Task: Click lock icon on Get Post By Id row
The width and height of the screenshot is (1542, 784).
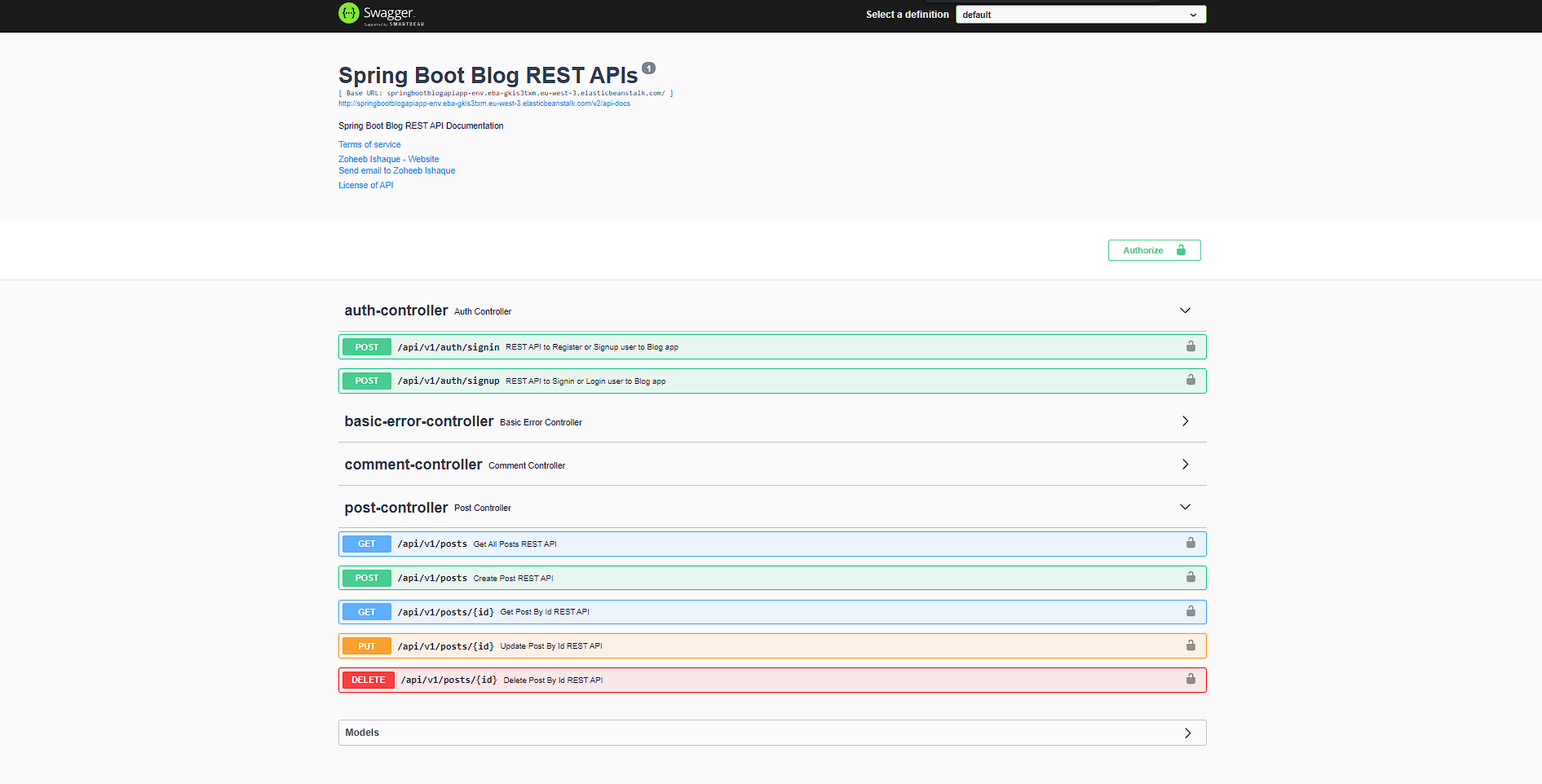Action: (1191, 611)
